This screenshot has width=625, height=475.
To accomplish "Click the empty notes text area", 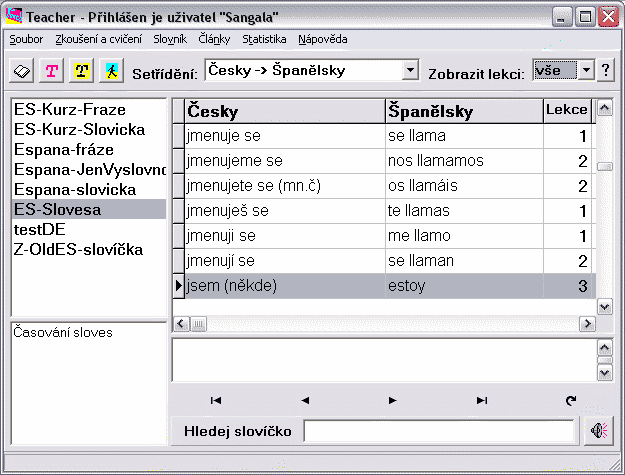I will click(x=384, y=360).
